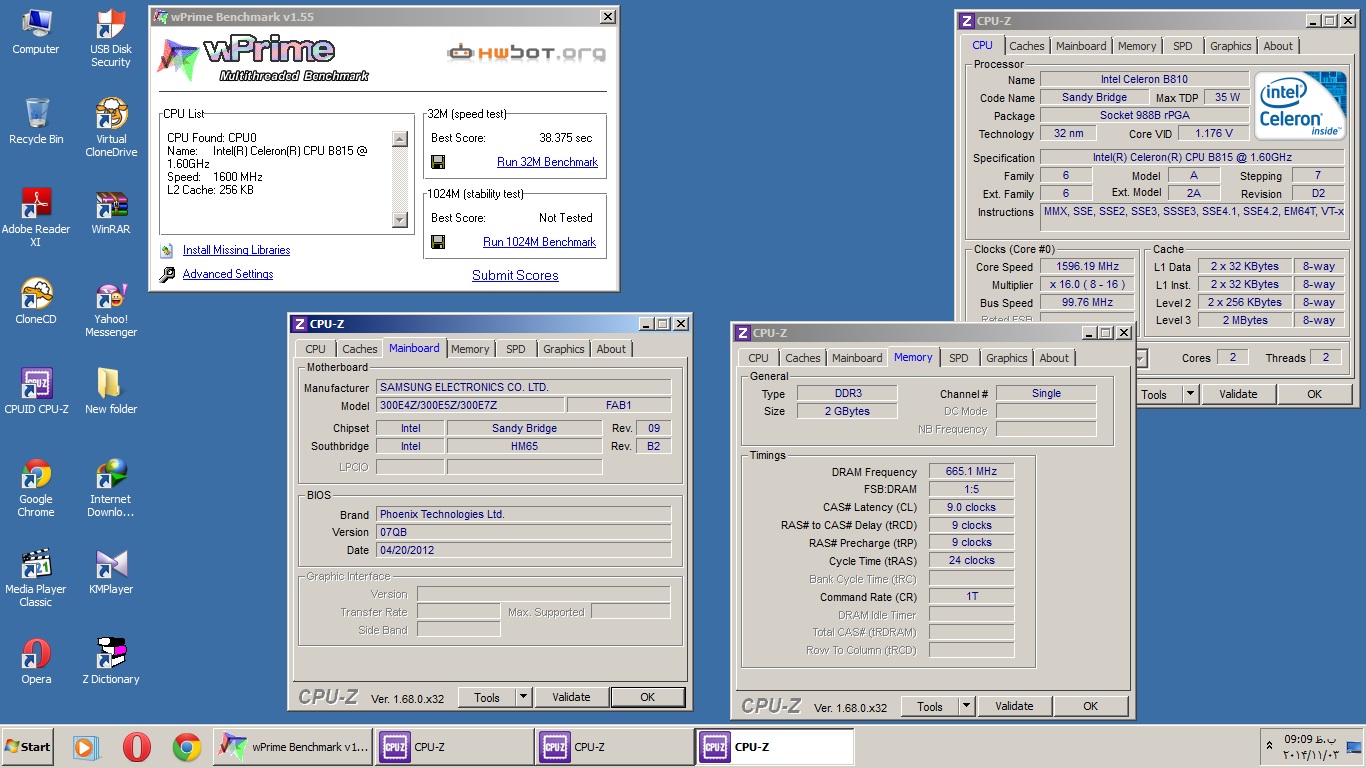
Task: Launch Yahoo! Messenger shortcut
Action: pos(111,308)
